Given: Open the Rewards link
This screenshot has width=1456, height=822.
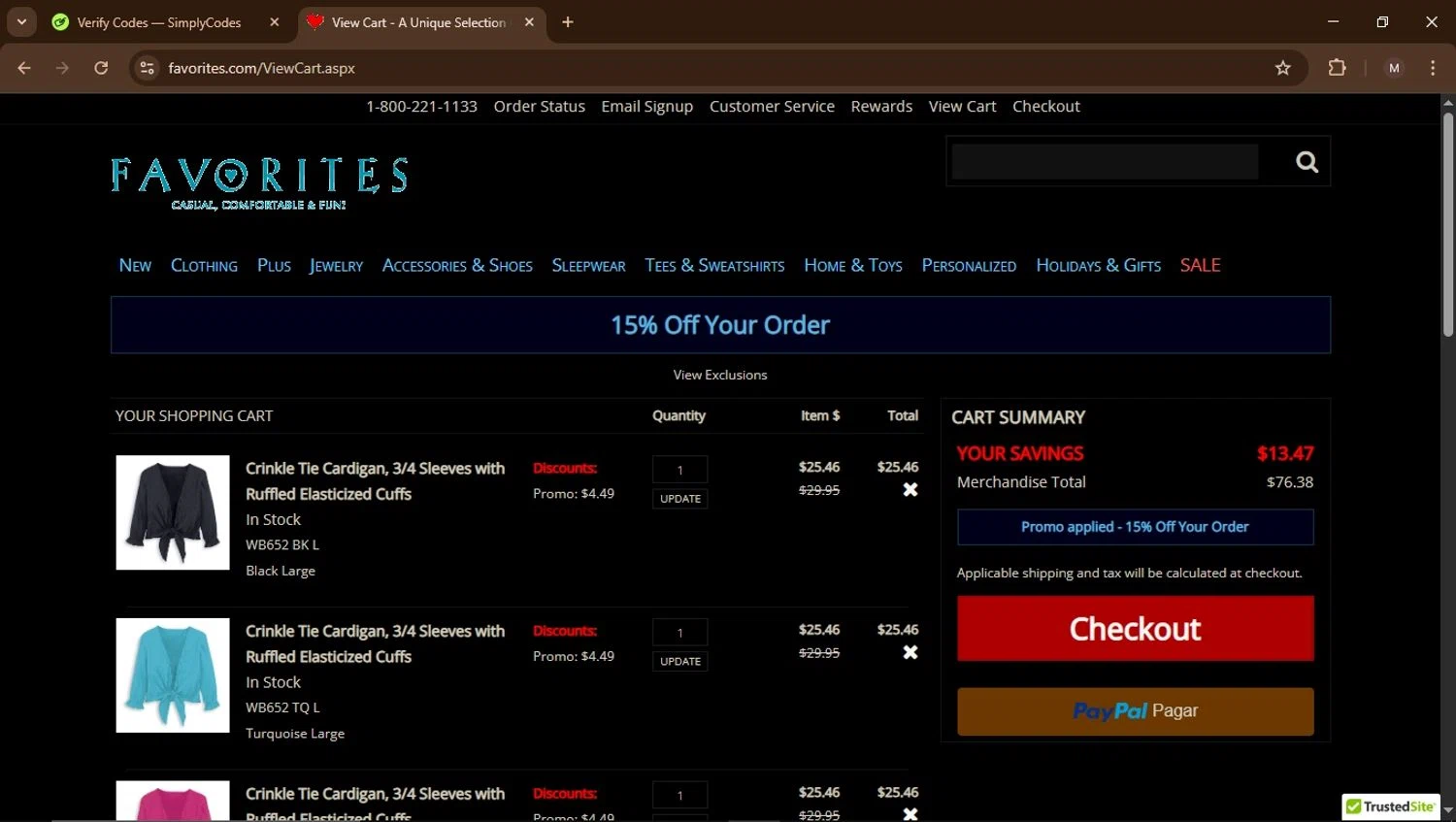Looking at the screenshot, I should 881,107.
